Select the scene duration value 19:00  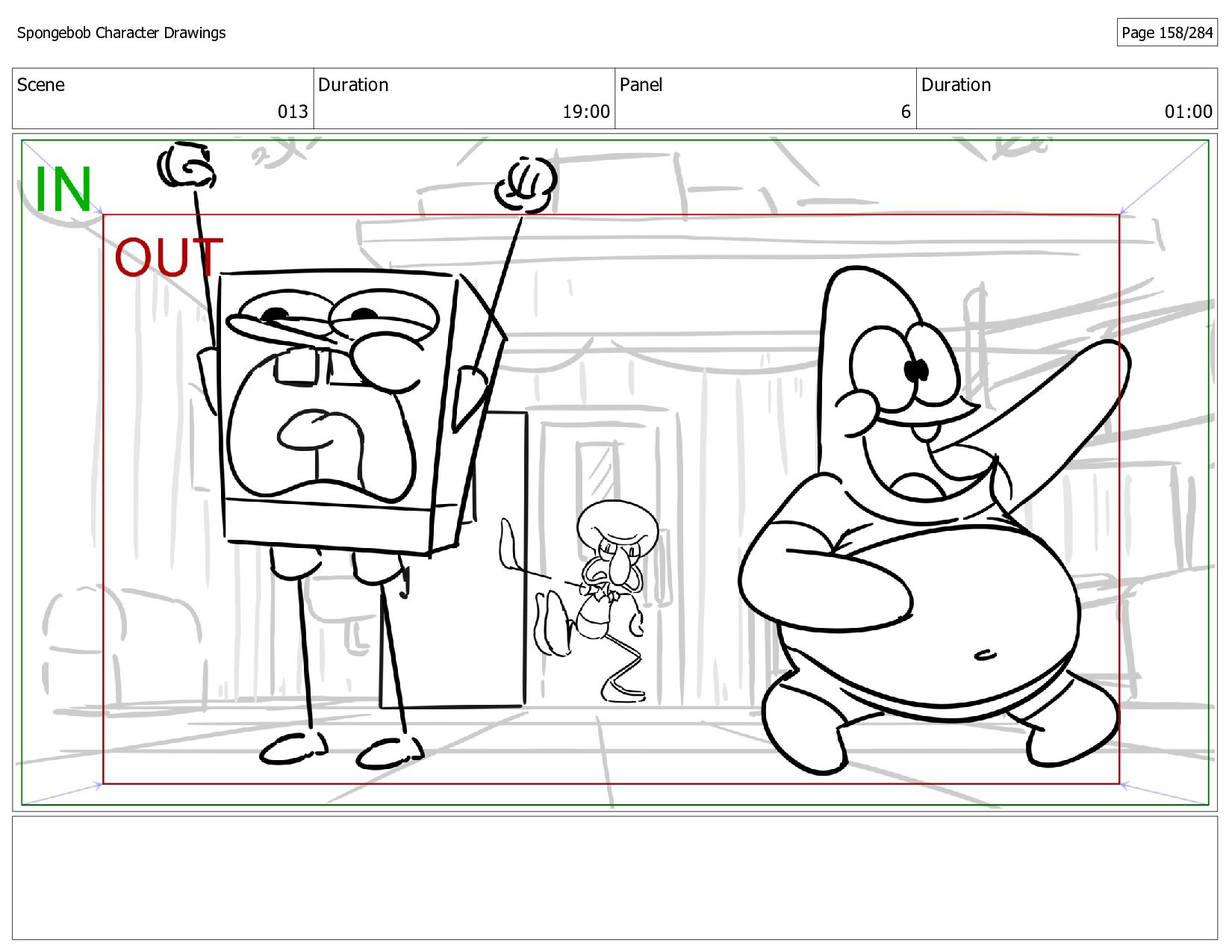pyautogui.click(x=586, y=112)
